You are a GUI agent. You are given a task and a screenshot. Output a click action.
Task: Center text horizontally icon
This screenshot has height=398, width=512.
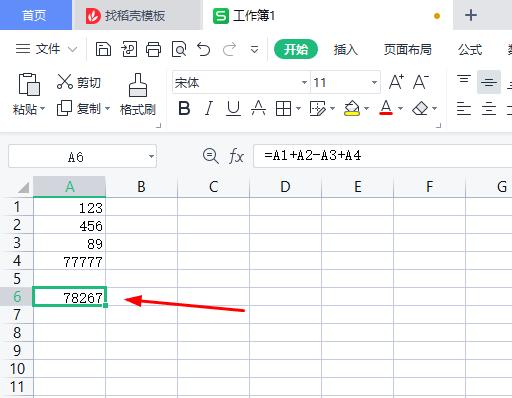(x=489, y=109)
